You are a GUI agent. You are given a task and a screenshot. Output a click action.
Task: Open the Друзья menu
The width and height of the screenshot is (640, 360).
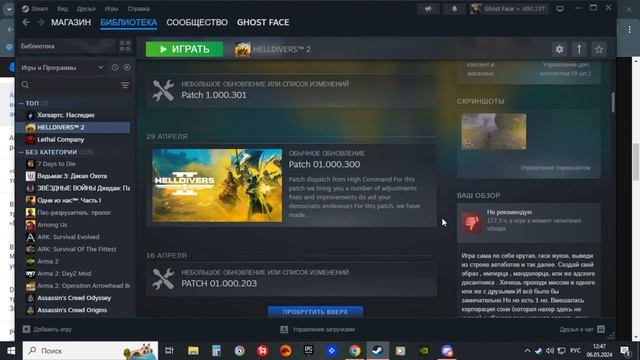pos(86,9)
